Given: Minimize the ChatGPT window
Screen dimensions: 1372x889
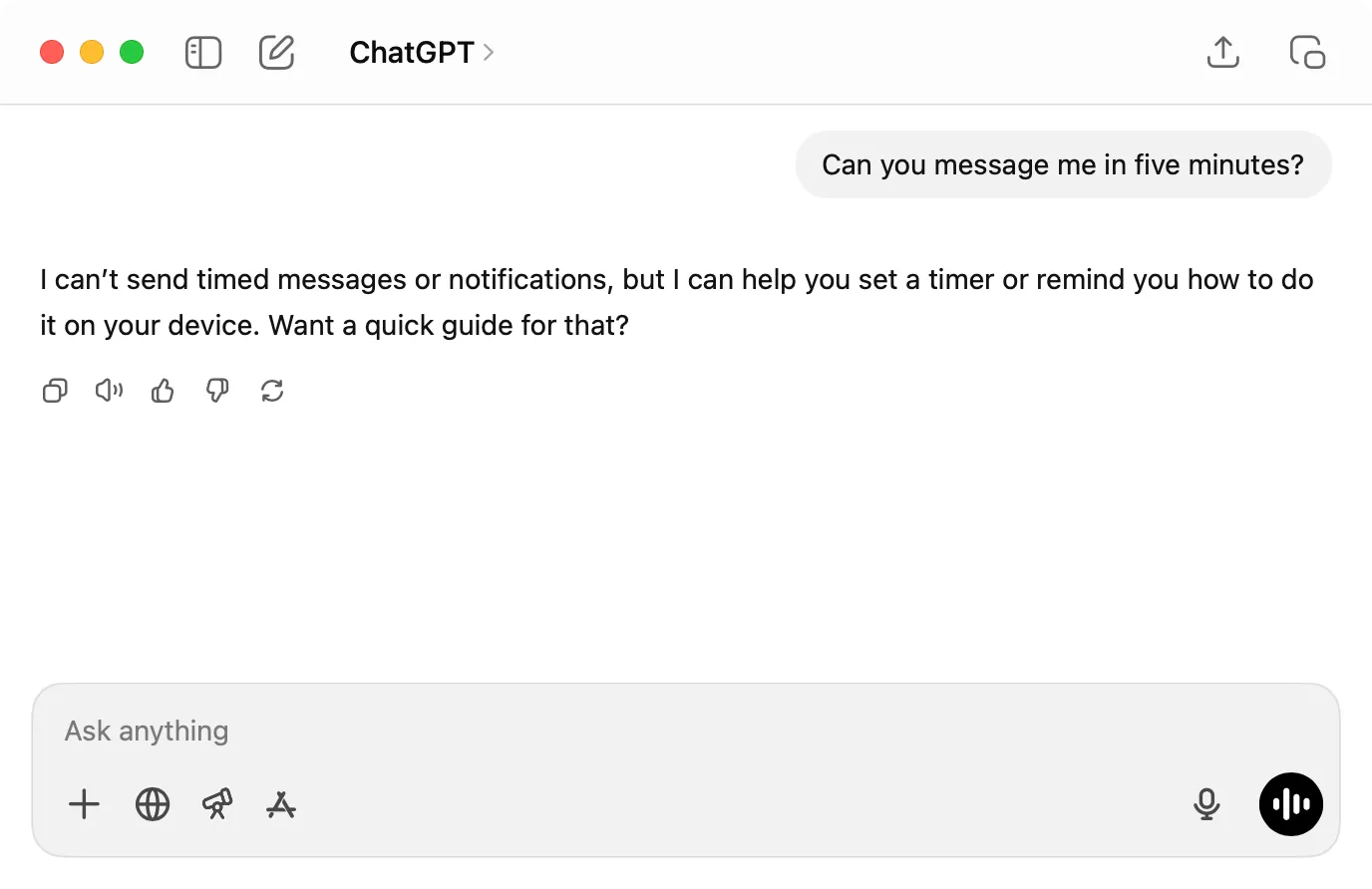Looking at the screenshot, I should point(92,52).
